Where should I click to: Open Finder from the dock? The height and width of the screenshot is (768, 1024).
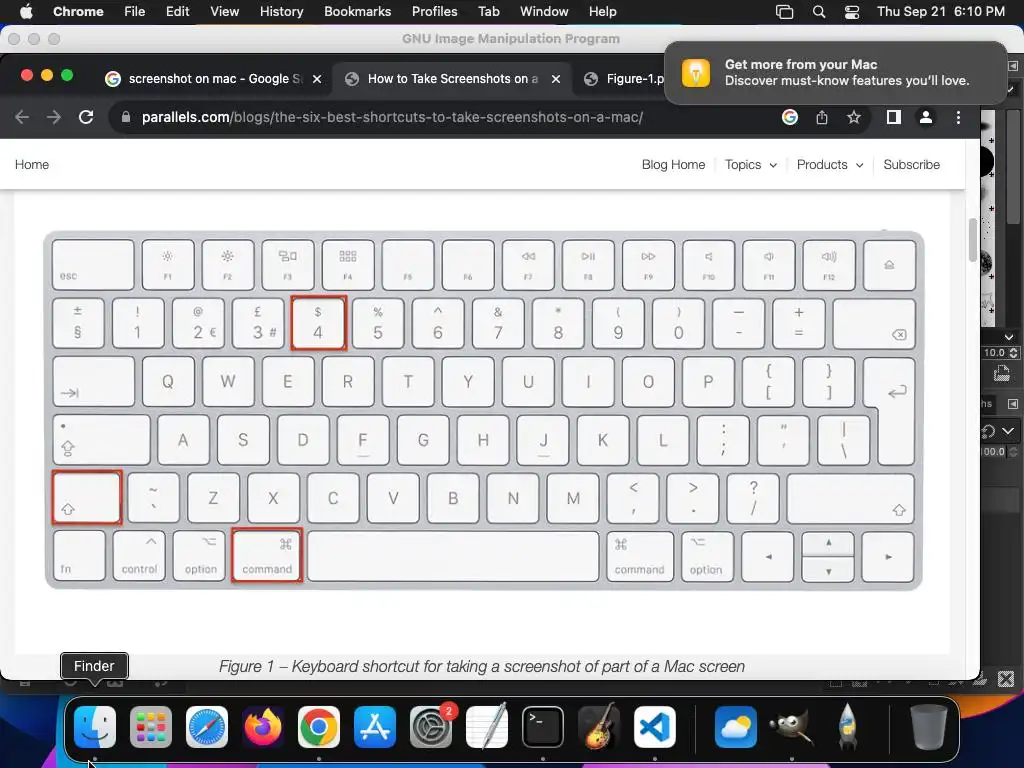pos(95,727)
